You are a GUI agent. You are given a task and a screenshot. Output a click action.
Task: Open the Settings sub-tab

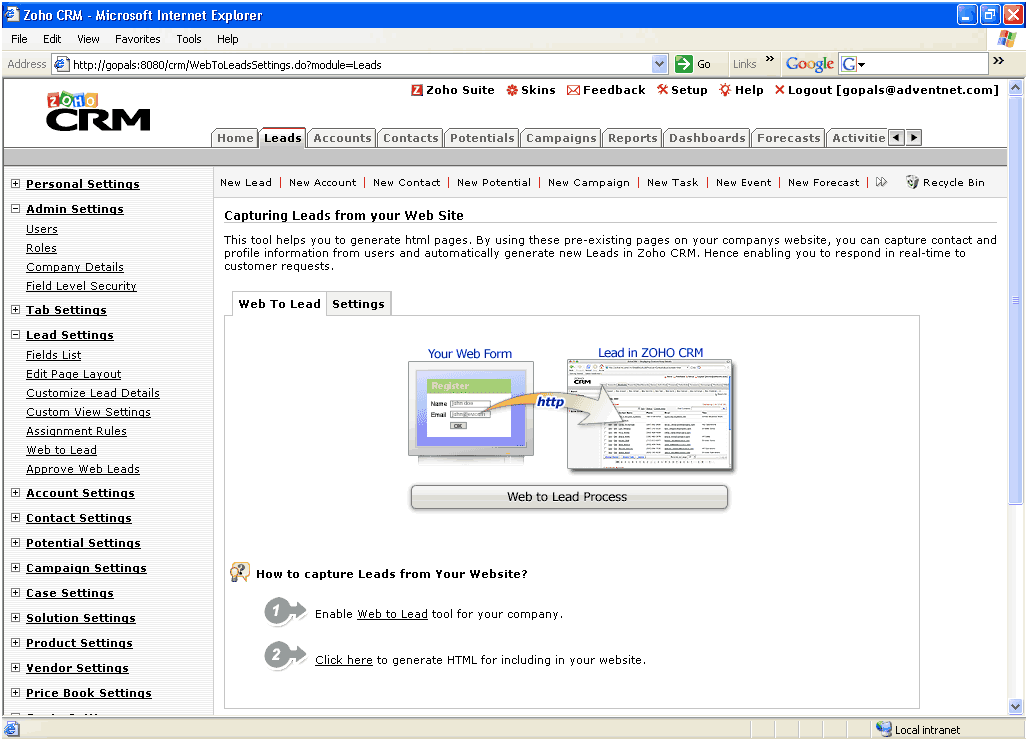click(x=358, y=304)
